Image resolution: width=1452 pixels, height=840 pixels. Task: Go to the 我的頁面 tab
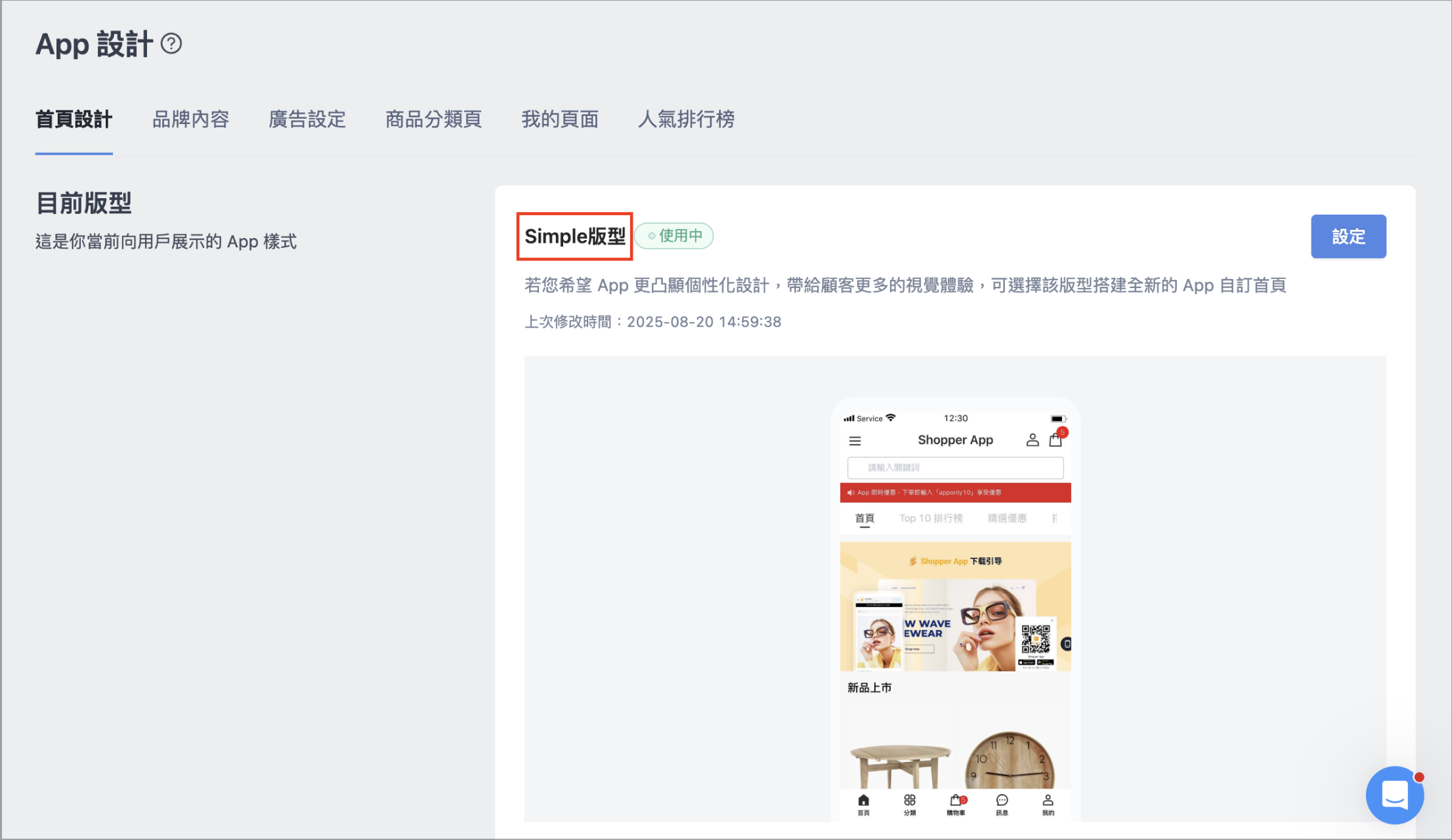[x=560, y=119]
